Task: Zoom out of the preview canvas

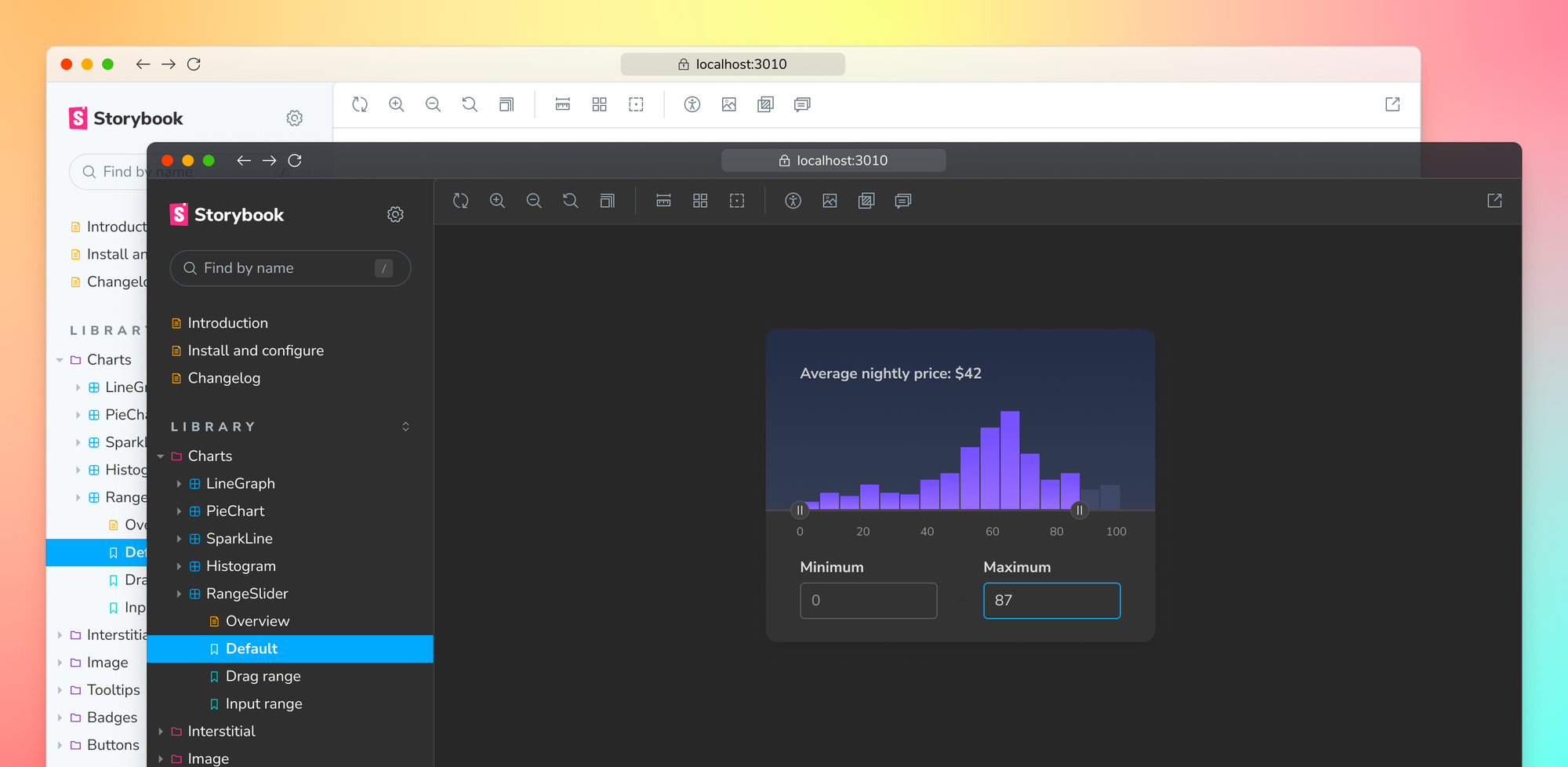Action: coord(534,201)
